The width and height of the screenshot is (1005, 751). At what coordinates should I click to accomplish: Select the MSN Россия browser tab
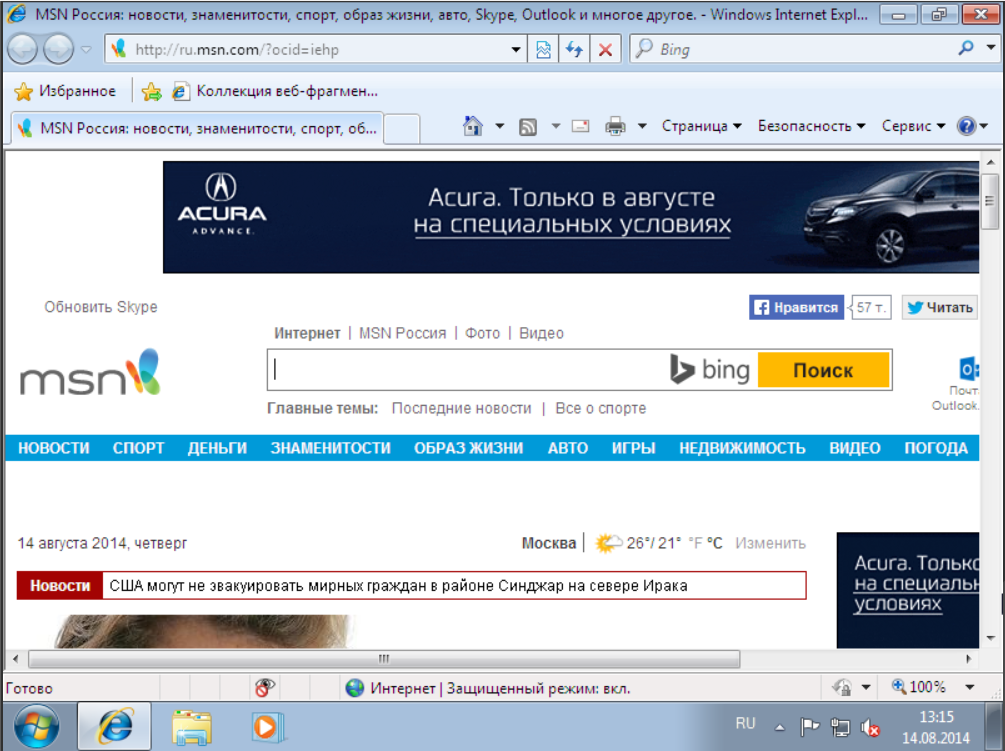(197, 128)
